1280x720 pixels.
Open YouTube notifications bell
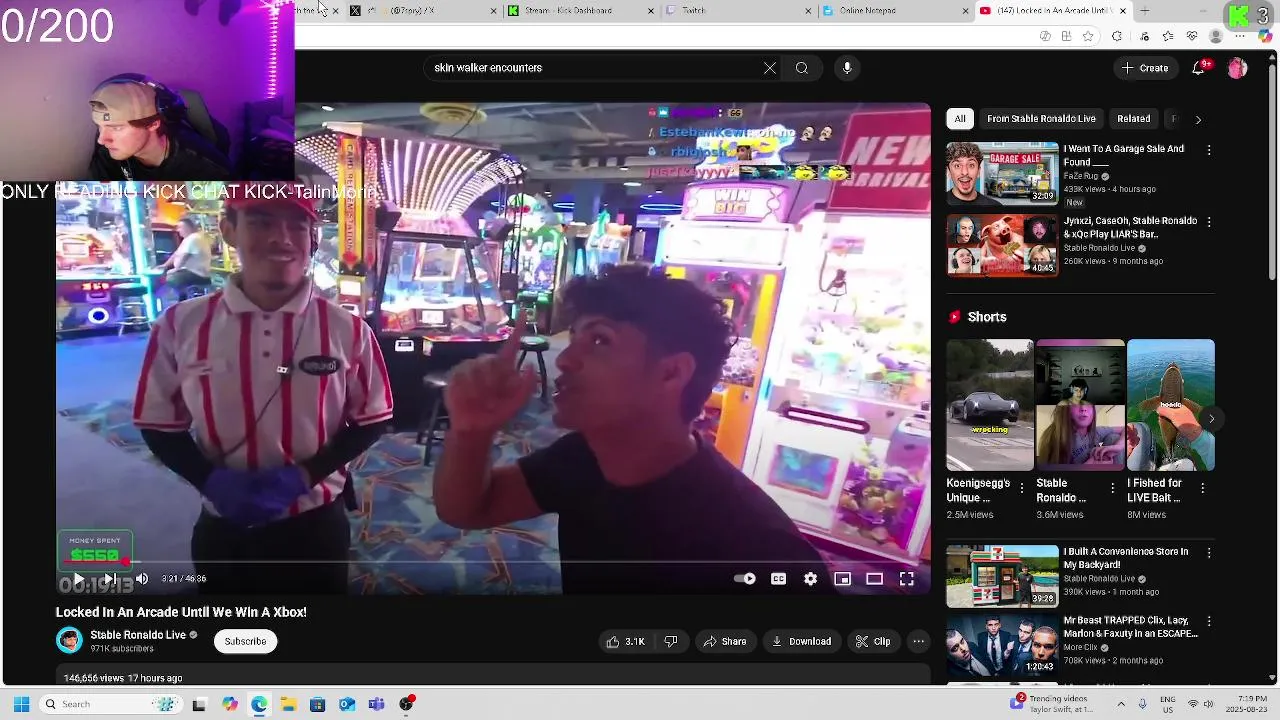(1199, 68)
